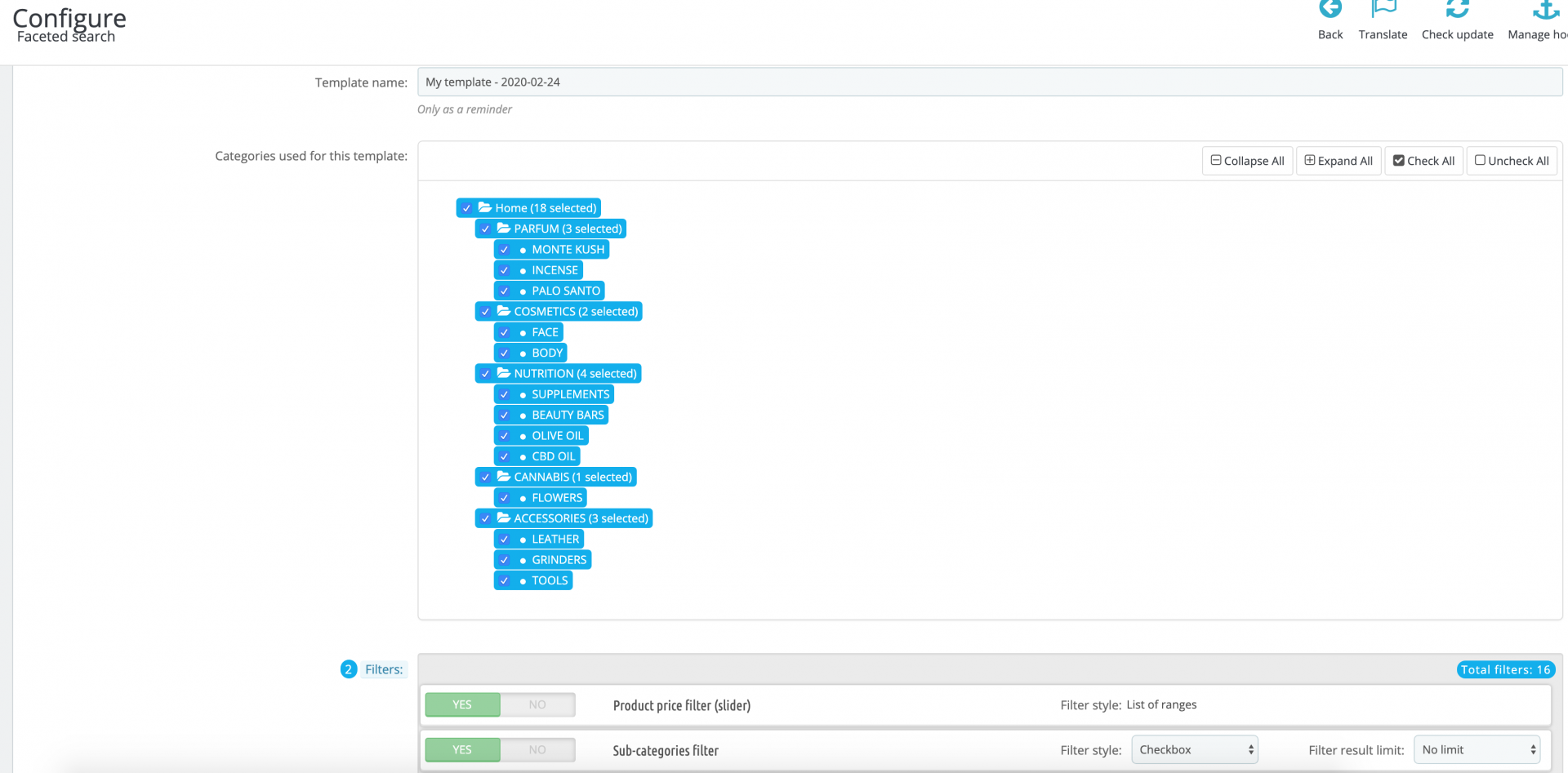
Task: Uncheck the CBD OIL checkbox
Action: [x=504, y=456]
